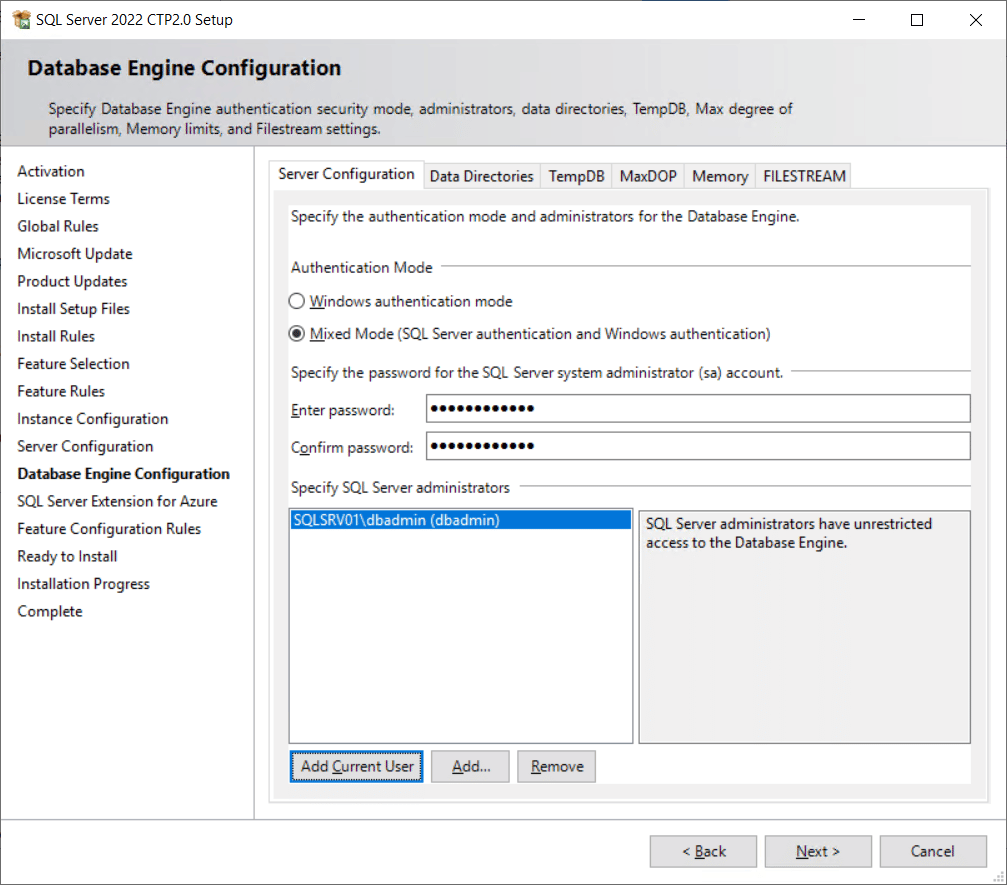Select the Server Configuration tab
Viewport: 1007px width, 885px height.
pyautogui.click(x=346, y=174)
